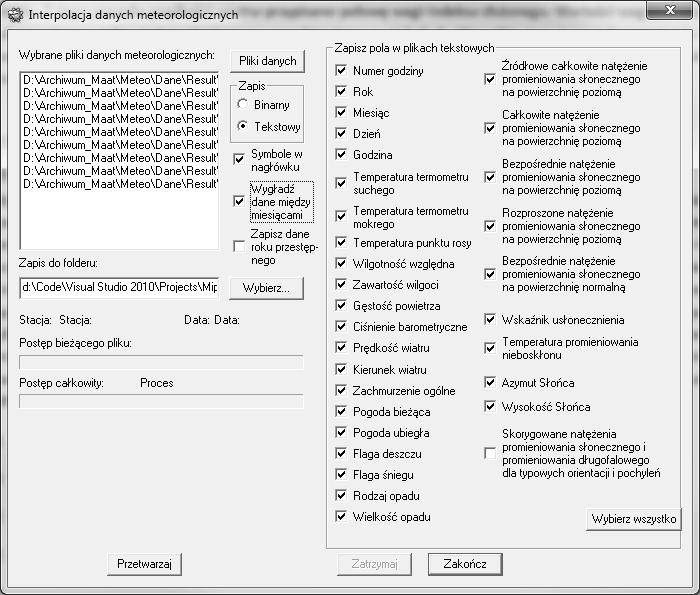The height and width of the screenshot is (595, 700).
Task: Toggle Prędkość wiatru checkbox
Action: 341,347
